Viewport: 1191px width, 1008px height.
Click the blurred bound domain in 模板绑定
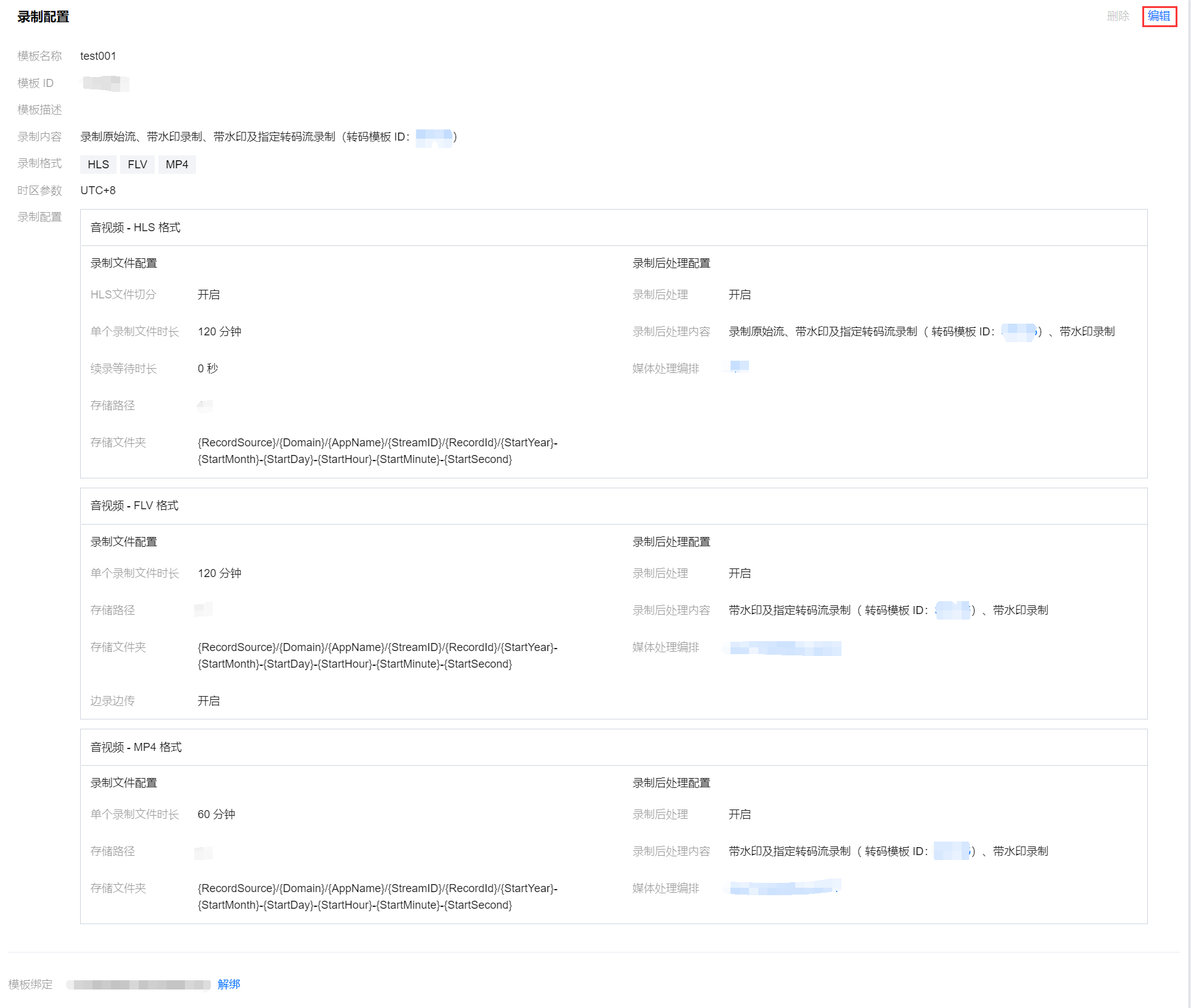click(139, 985)
